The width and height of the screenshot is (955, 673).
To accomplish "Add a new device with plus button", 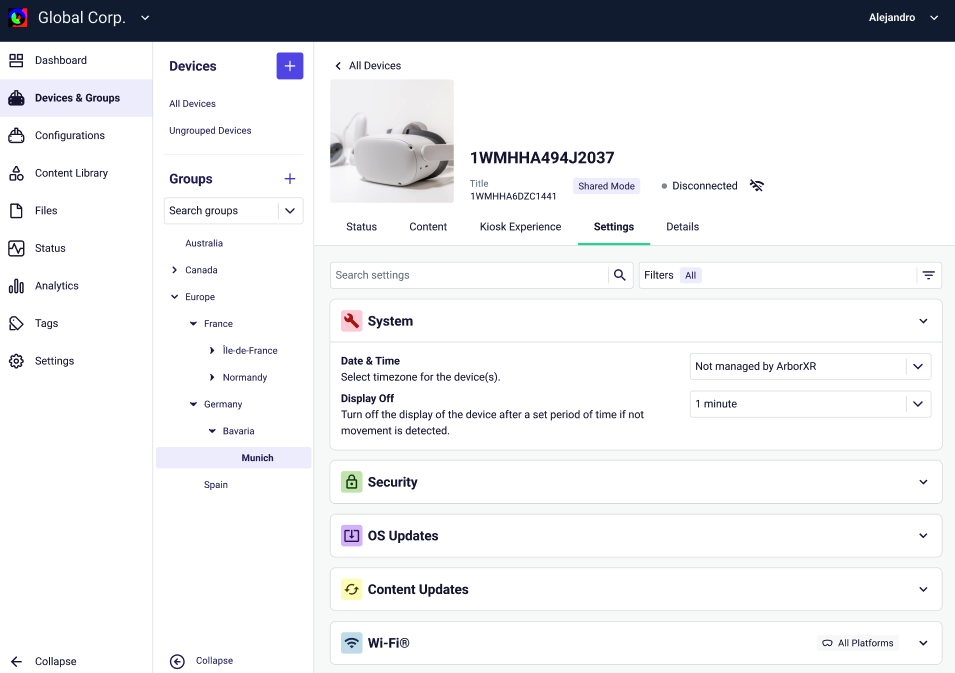I will click(x=290, y=66).
